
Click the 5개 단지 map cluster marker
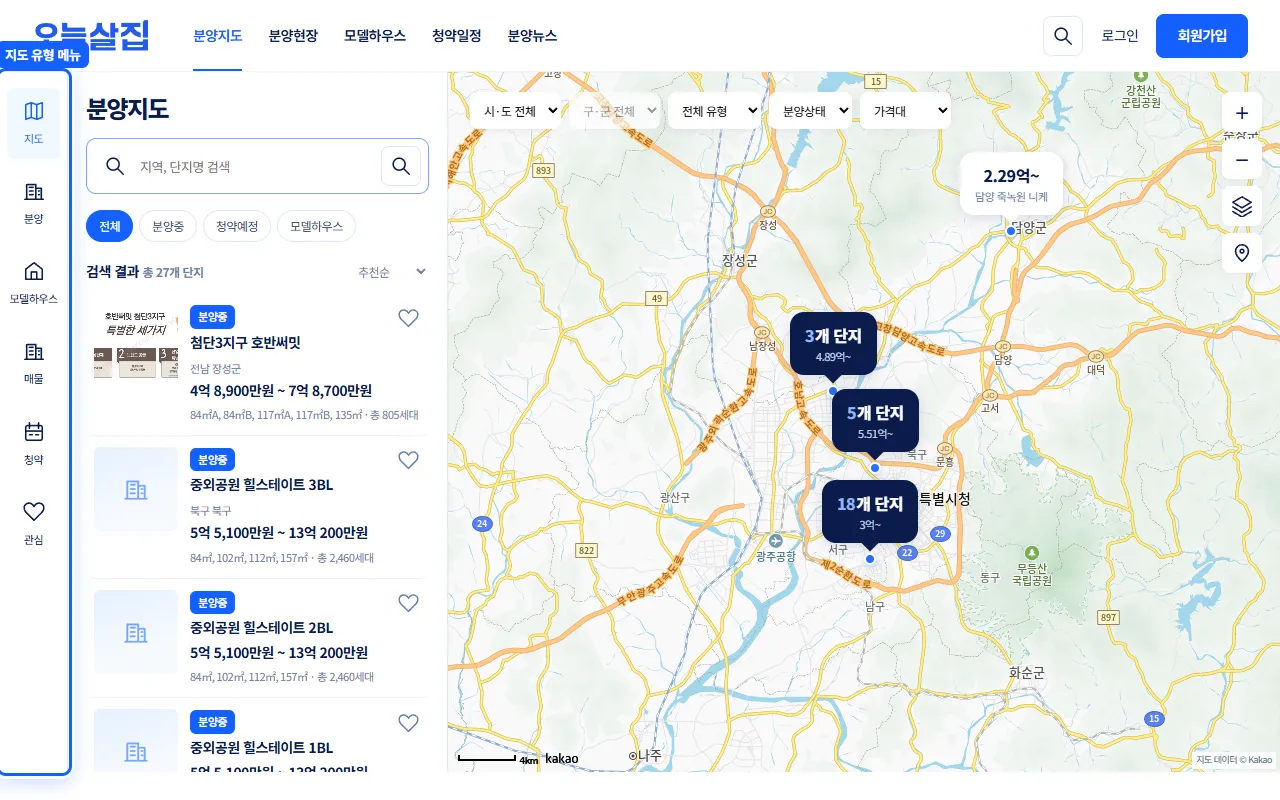coord(875,421)
